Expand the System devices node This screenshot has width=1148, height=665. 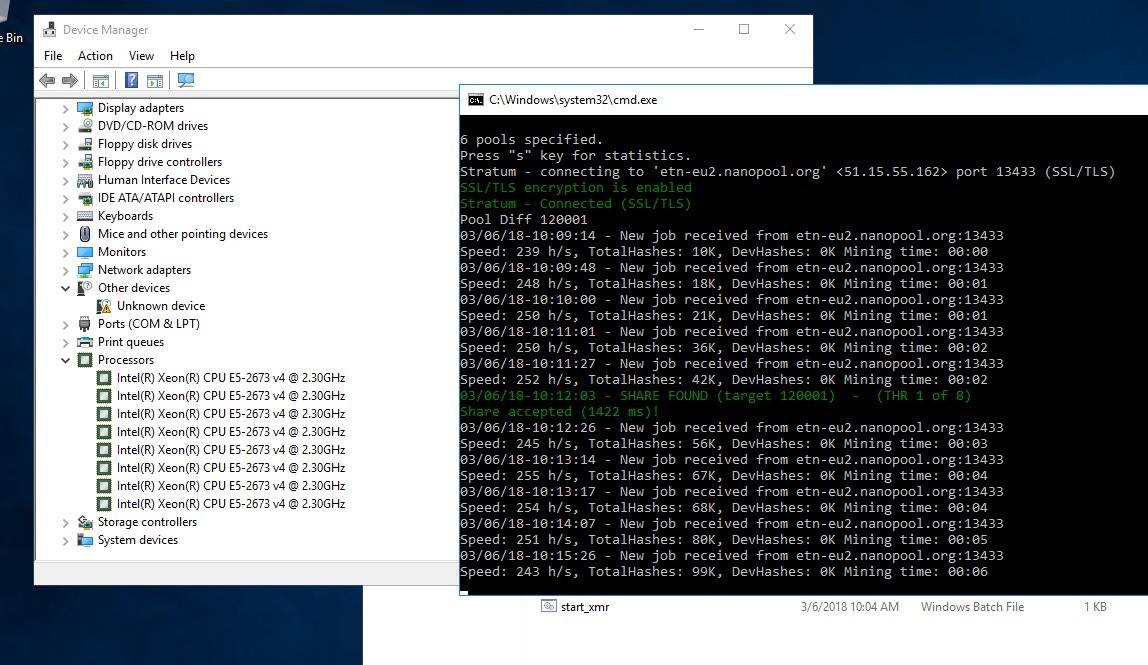click(65, 540)
